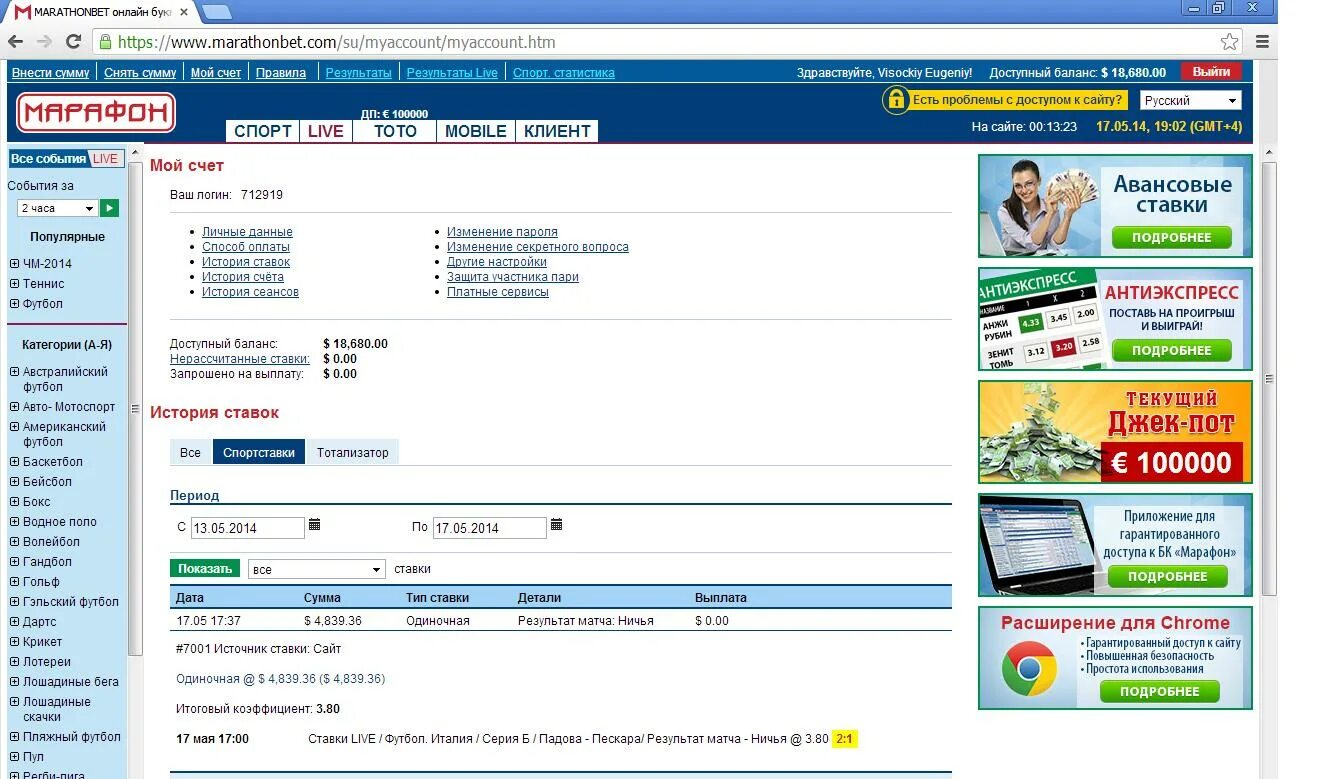
Task: Switch to Тотализатор tab
Action: click(352, 452)
